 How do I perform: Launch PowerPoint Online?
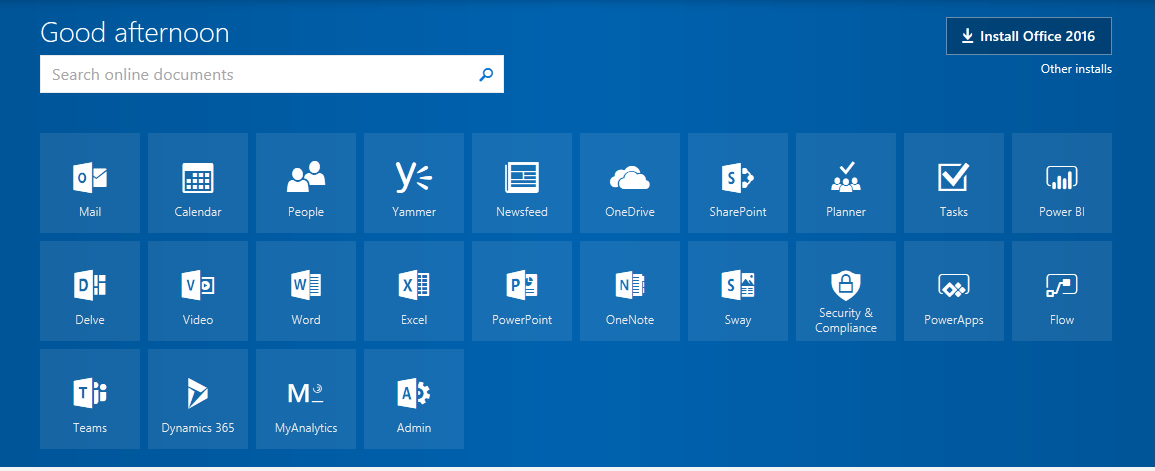coord(522,291)
